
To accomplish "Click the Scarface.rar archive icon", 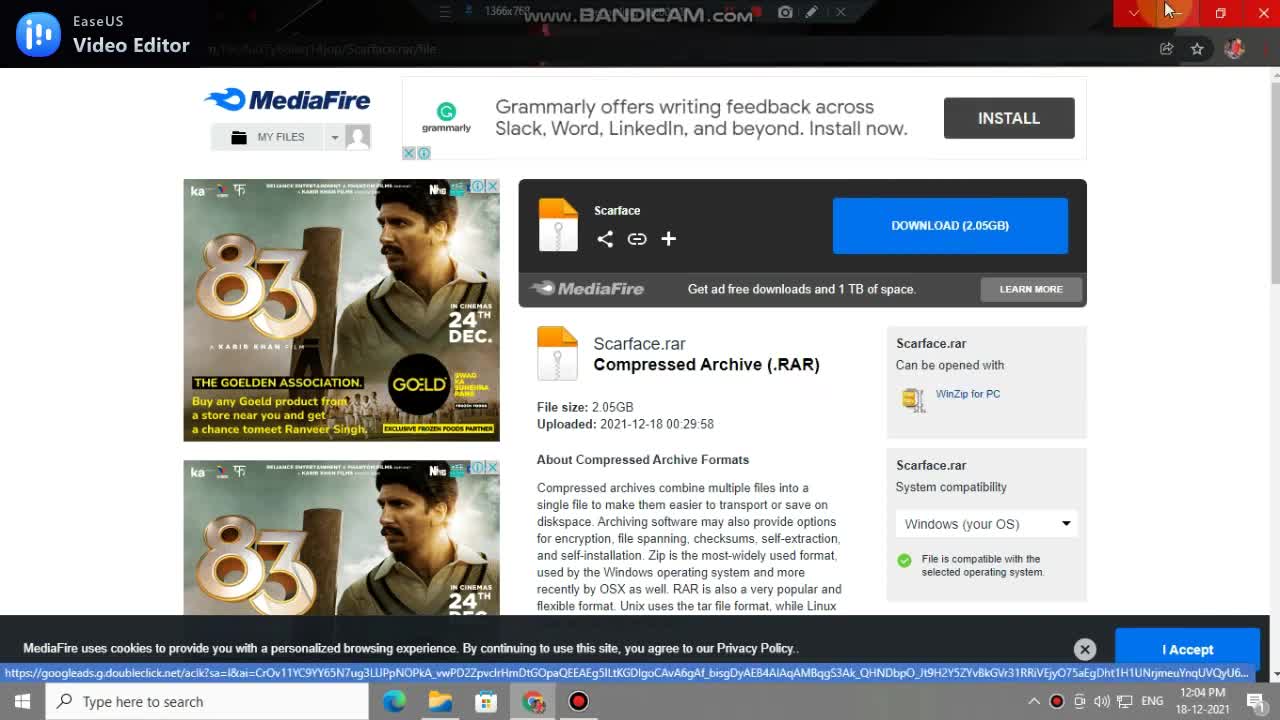I will pos(557,353).
